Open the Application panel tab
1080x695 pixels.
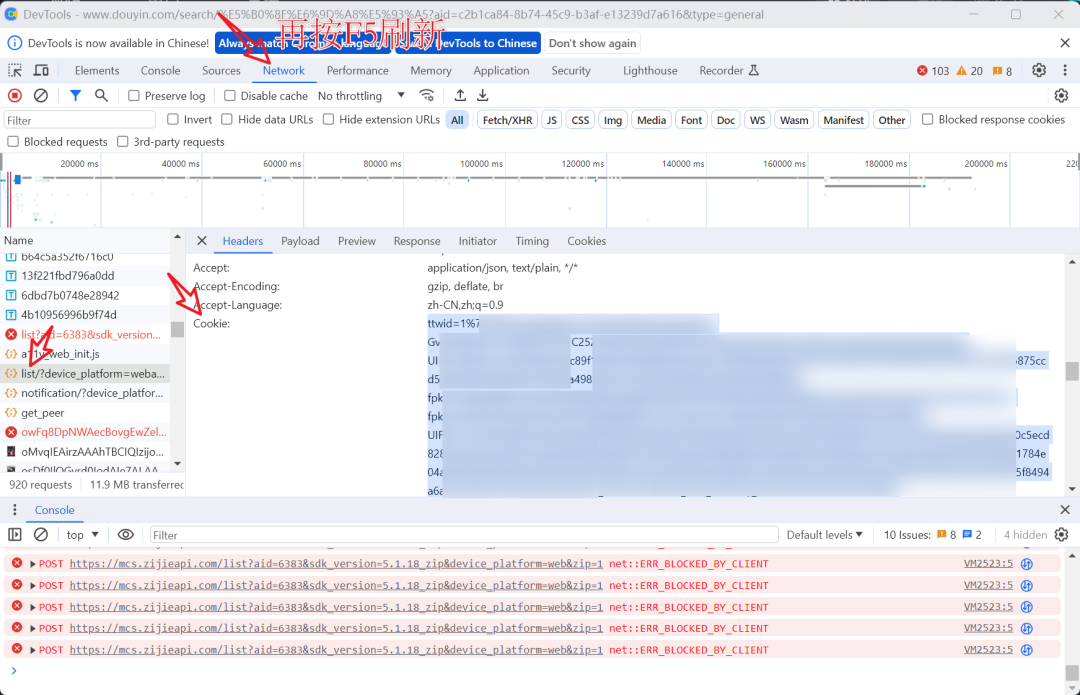[501, 71]
